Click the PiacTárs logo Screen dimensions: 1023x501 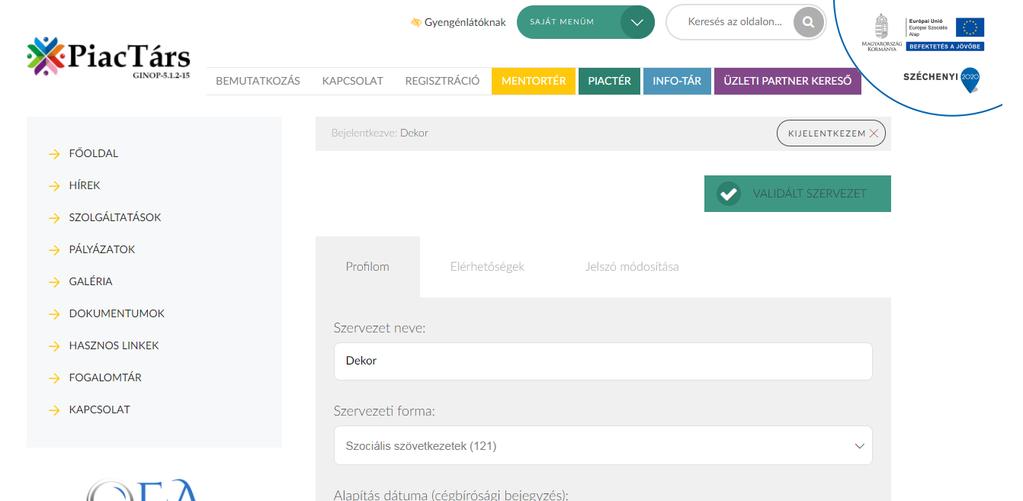108,58
